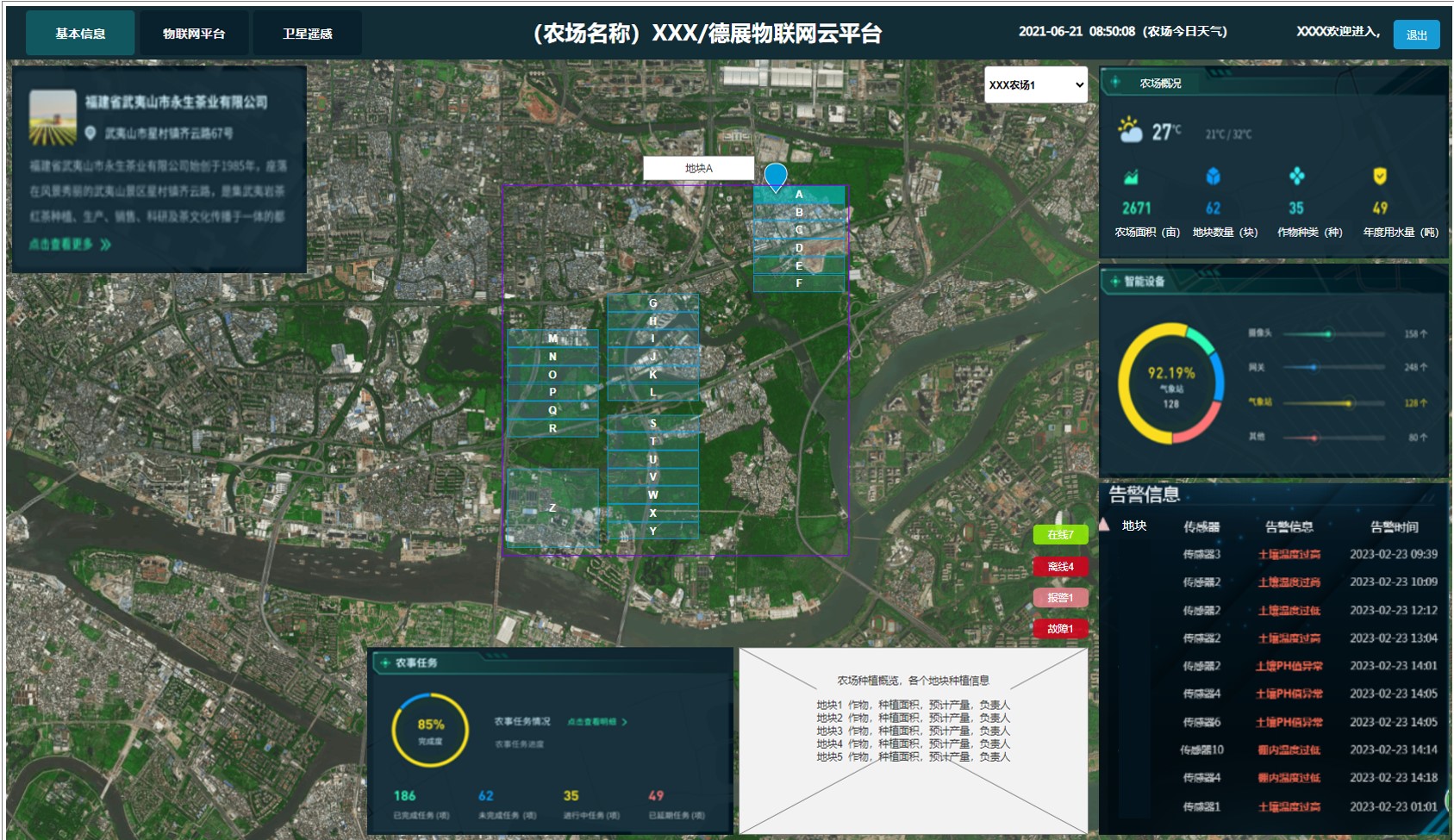Viewport: 1454px width, 840px height.
Task: Click 点击查看更多 link in company card
Action: pyautogui.click(x=70, y=245)
